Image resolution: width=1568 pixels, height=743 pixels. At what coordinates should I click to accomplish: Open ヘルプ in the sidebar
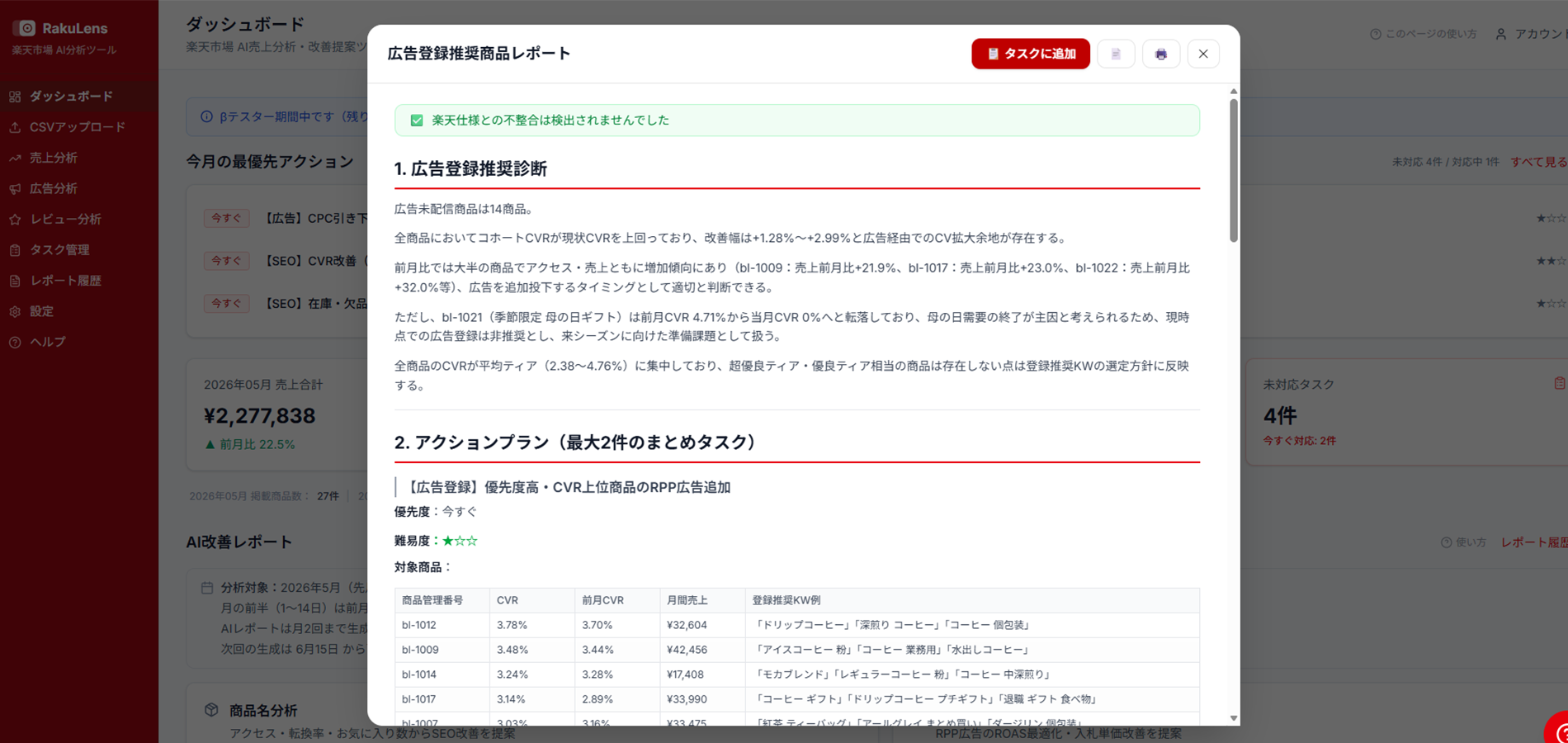click(x=79, y=342)
